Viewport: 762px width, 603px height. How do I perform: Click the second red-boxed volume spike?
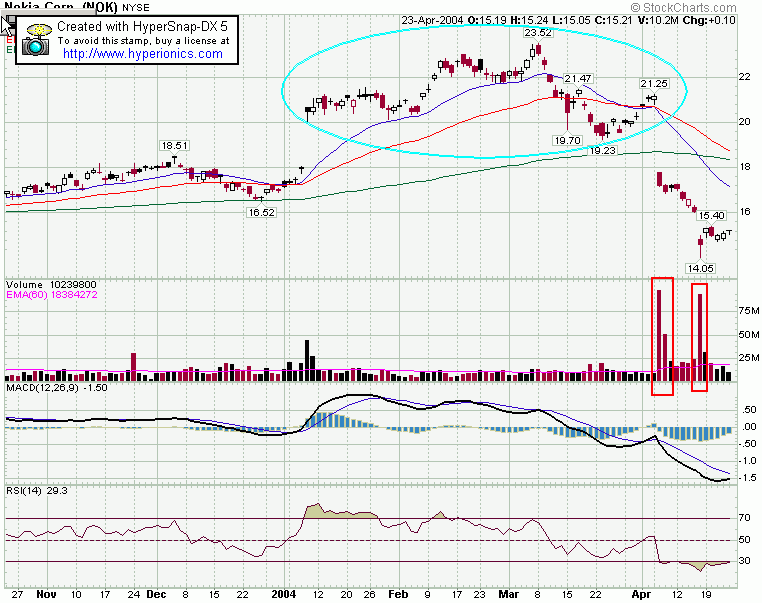(x=701, y=337)
